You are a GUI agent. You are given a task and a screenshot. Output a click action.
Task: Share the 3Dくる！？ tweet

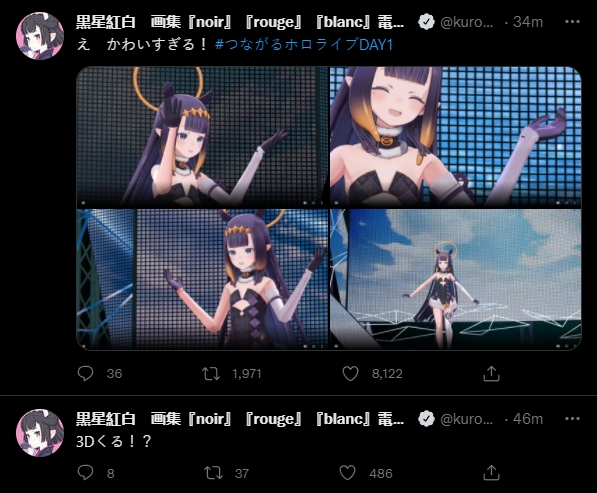pos(491,473)
